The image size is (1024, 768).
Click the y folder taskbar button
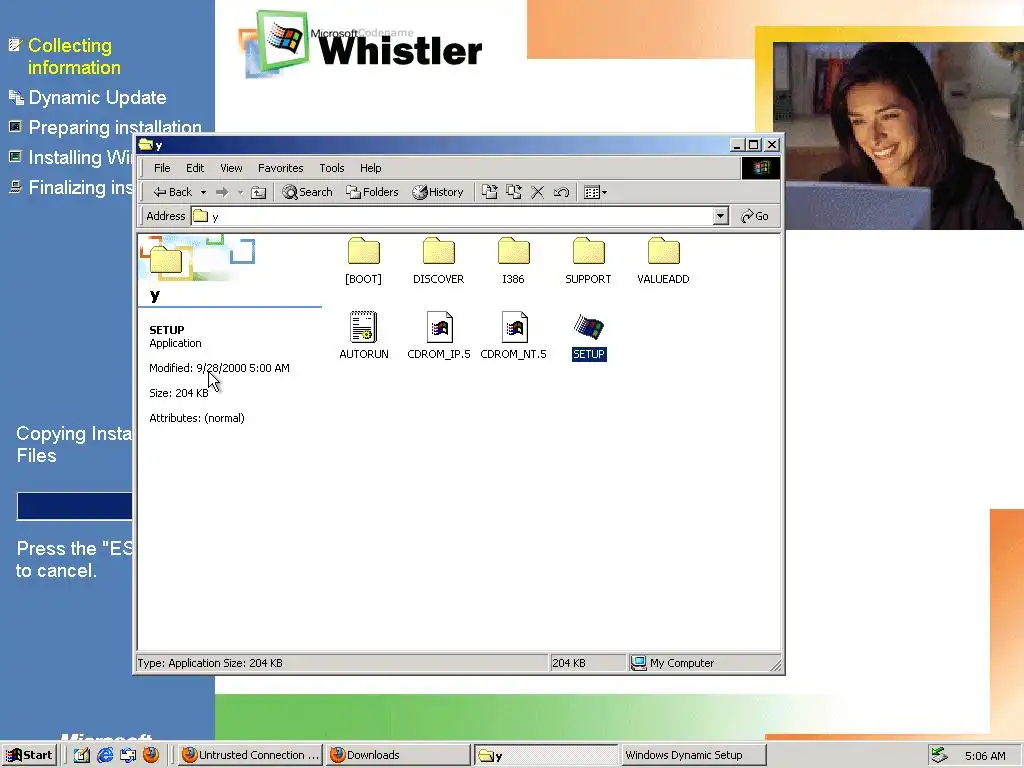click(546, 755)
